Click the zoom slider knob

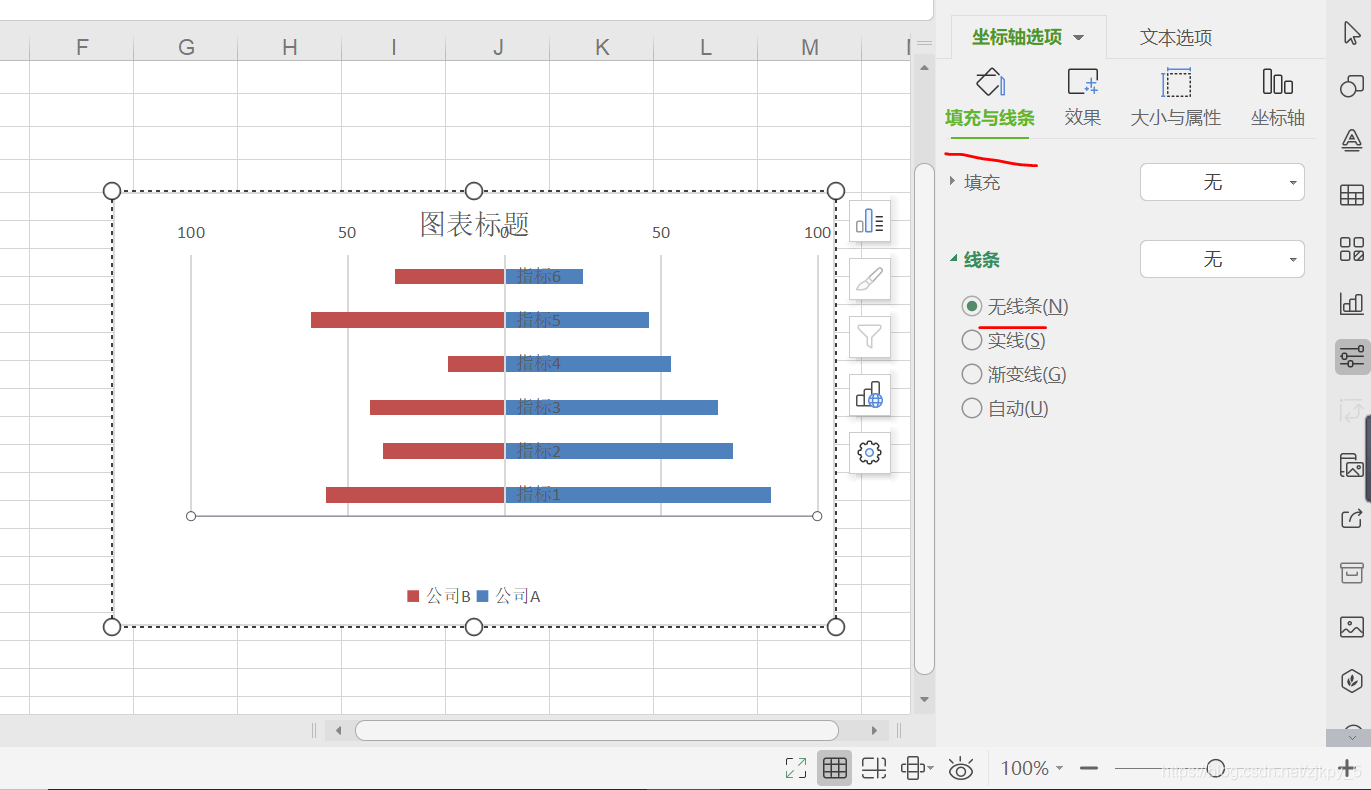coord(1215,768)
